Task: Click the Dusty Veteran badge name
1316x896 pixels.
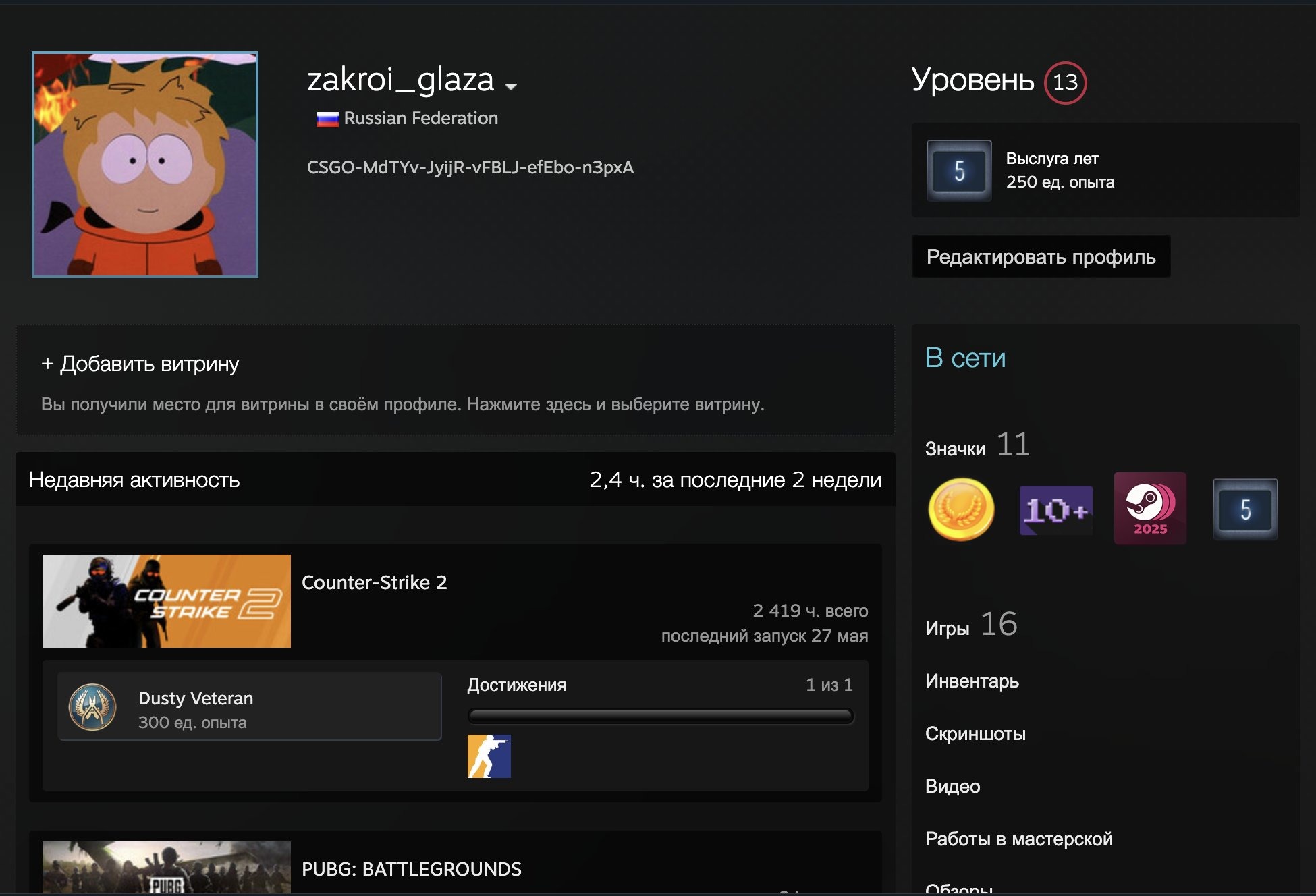Action: (x=196, y=698)
